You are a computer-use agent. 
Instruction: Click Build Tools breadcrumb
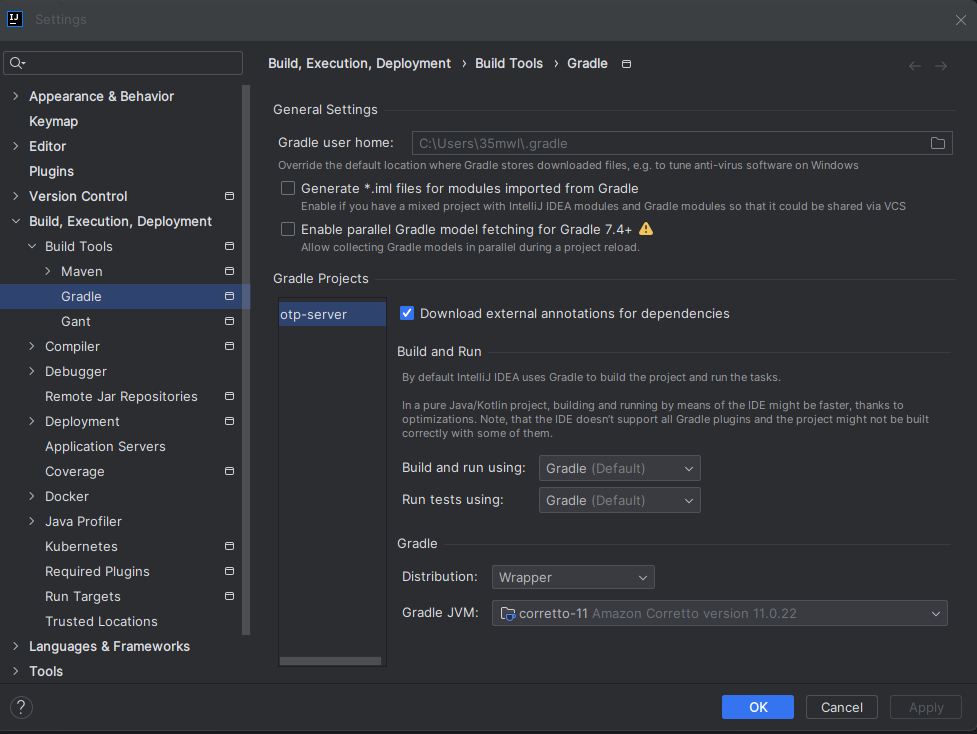(508, 64)
